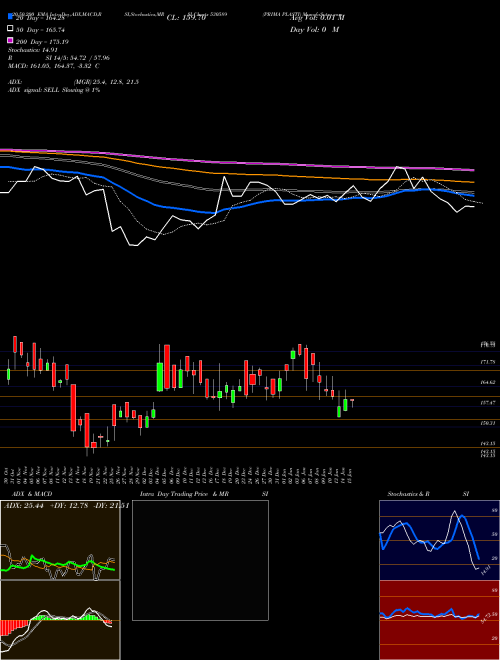Click the 164.62 price axis label

tap(488, 382)
